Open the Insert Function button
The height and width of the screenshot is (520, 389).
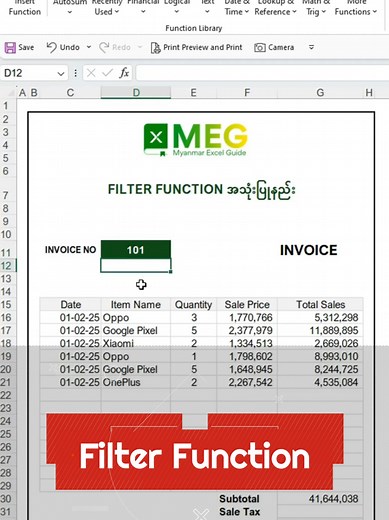25,8
